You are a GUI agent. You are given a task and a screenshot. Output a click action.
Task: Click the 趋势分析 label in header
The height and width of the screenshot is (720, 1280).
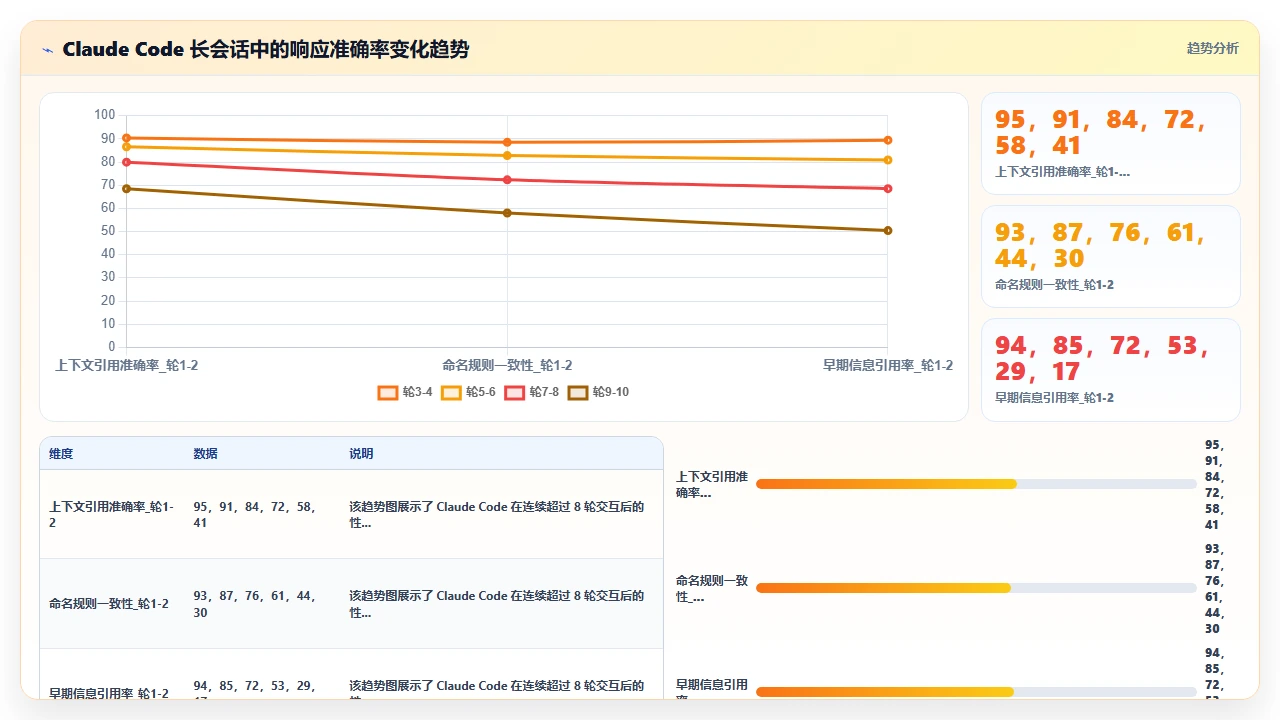1212,48
